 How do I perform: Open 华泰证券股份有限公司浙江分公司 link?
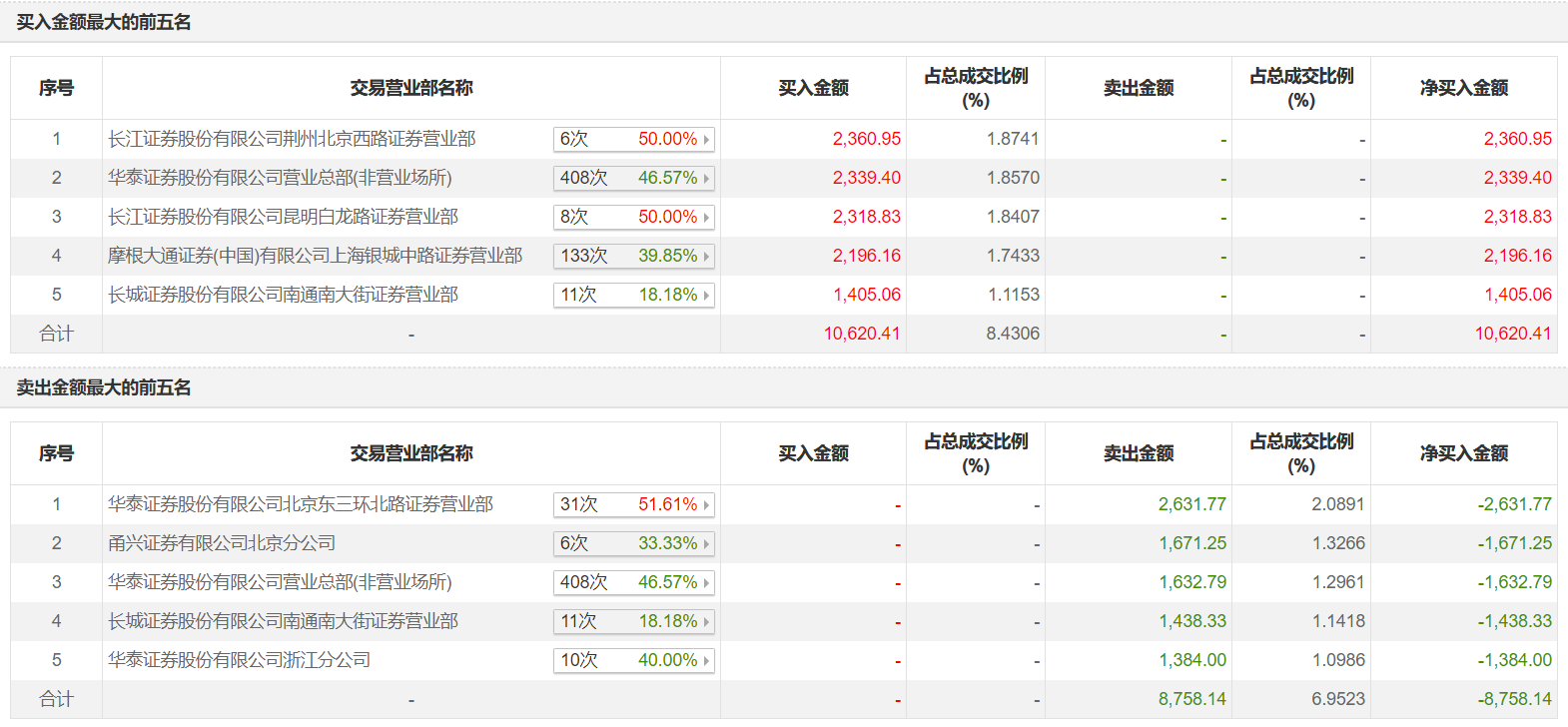click(239, 660)
